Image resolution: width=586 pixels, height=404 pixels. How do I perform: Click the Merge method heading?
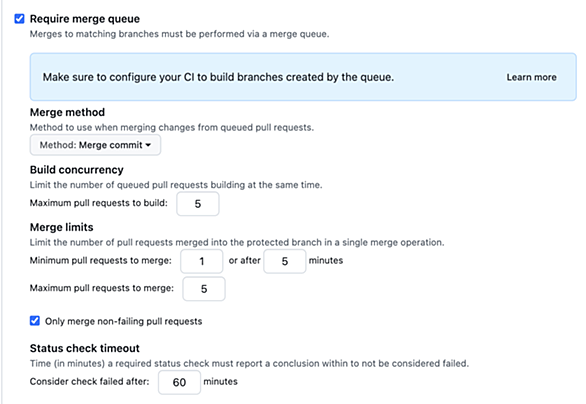[x=67, y=112]
